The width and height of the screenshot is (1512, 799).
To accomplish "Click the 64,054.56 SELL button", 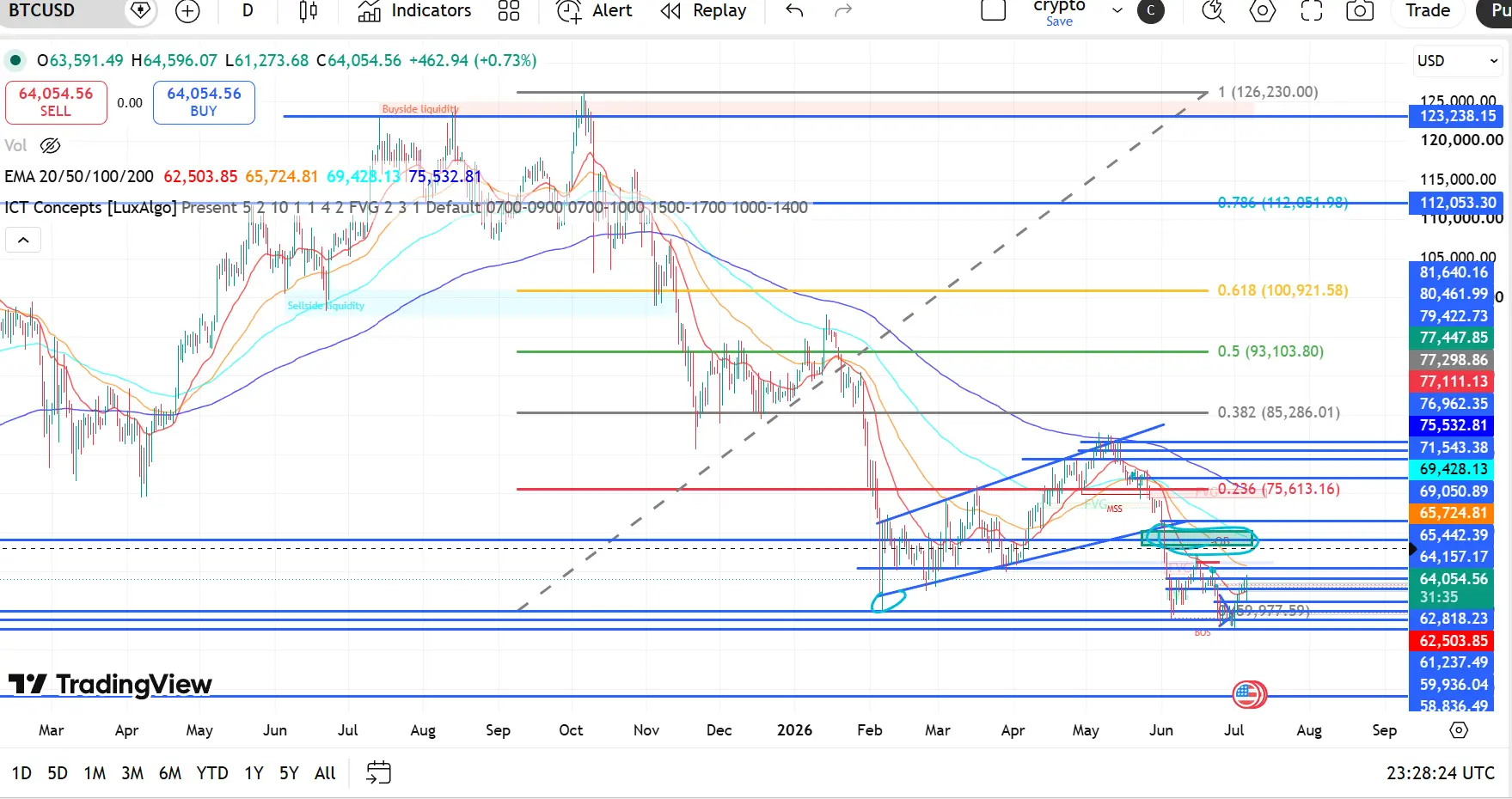I will (56, 102).
